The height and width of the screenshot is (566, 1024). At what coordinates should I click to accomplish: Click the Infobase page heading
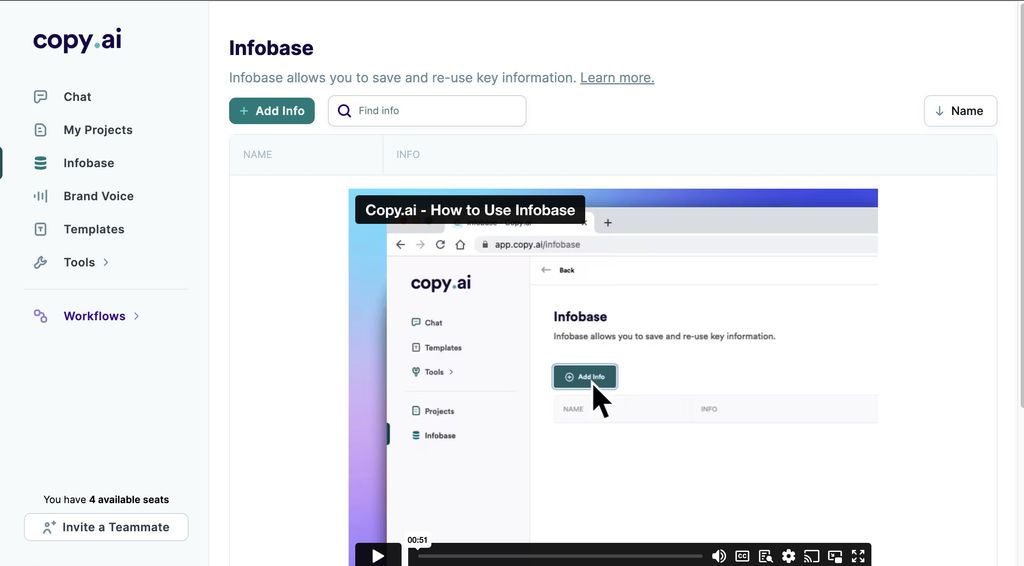(271, 48)
